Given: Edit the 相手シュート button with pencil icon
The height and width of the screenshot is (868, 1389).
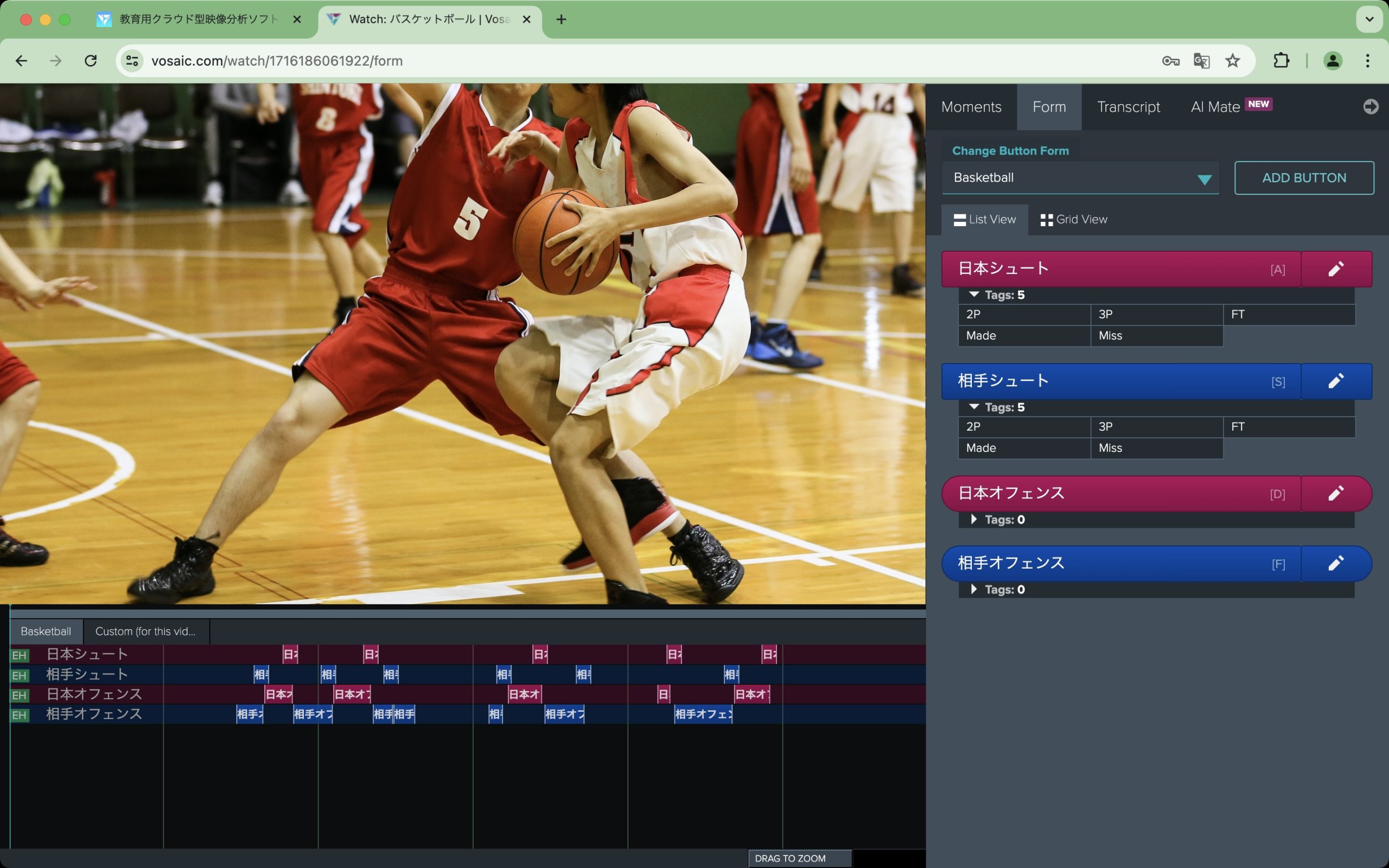Looking at the screenshot, I should [1336, 381].
